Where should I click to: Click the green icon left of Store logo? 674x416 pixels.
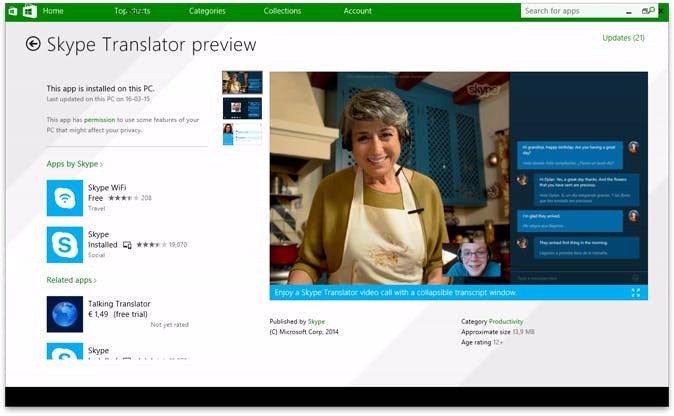click(13, 11)
